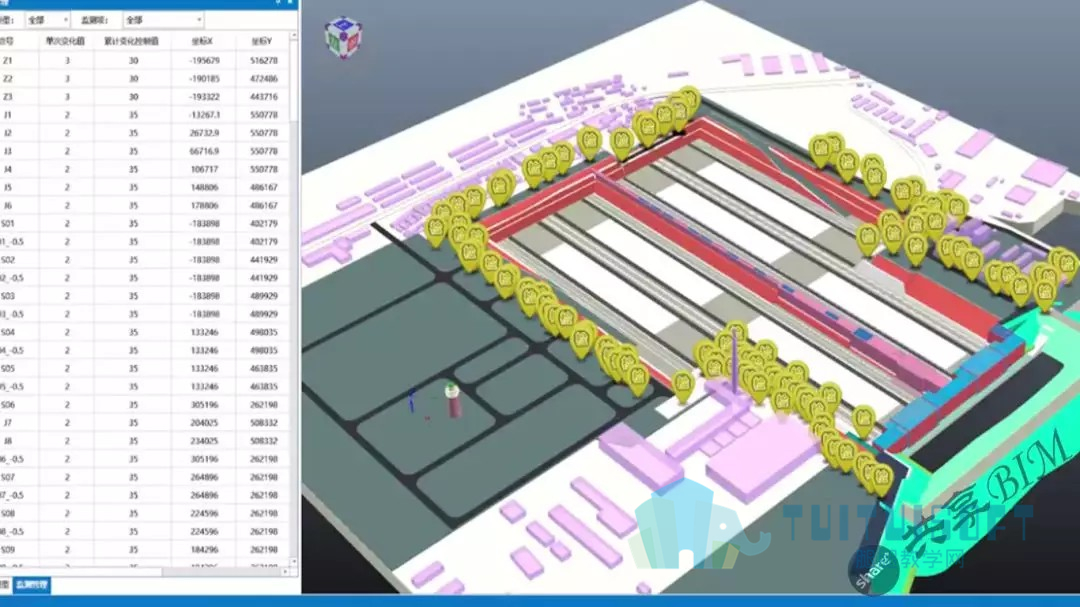Select the J1 row label

[8, 115]
